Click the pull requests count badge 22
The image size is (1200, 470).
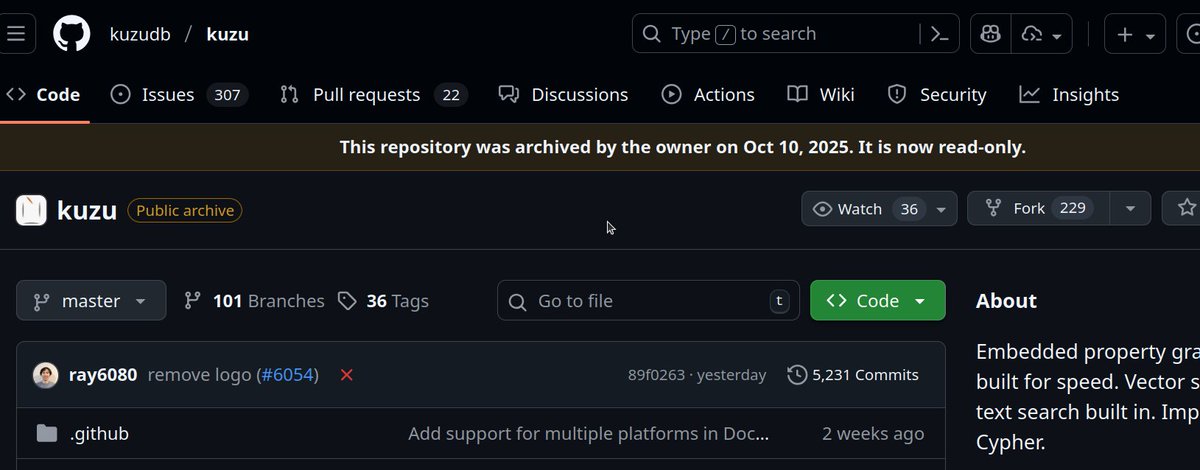tap(451, 95)
